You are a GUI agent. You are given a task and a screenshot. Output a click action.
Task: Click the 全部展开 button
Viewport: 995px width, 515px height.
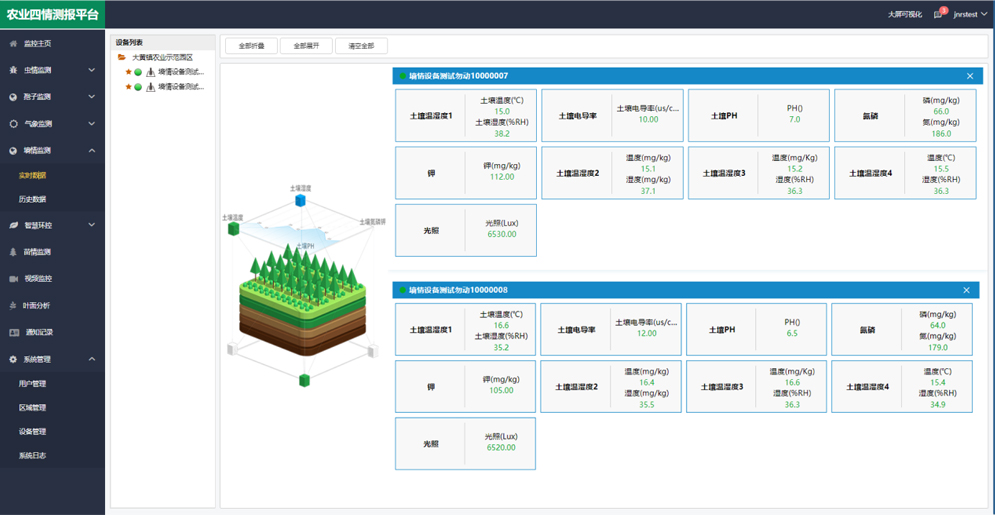pos(306,46)
